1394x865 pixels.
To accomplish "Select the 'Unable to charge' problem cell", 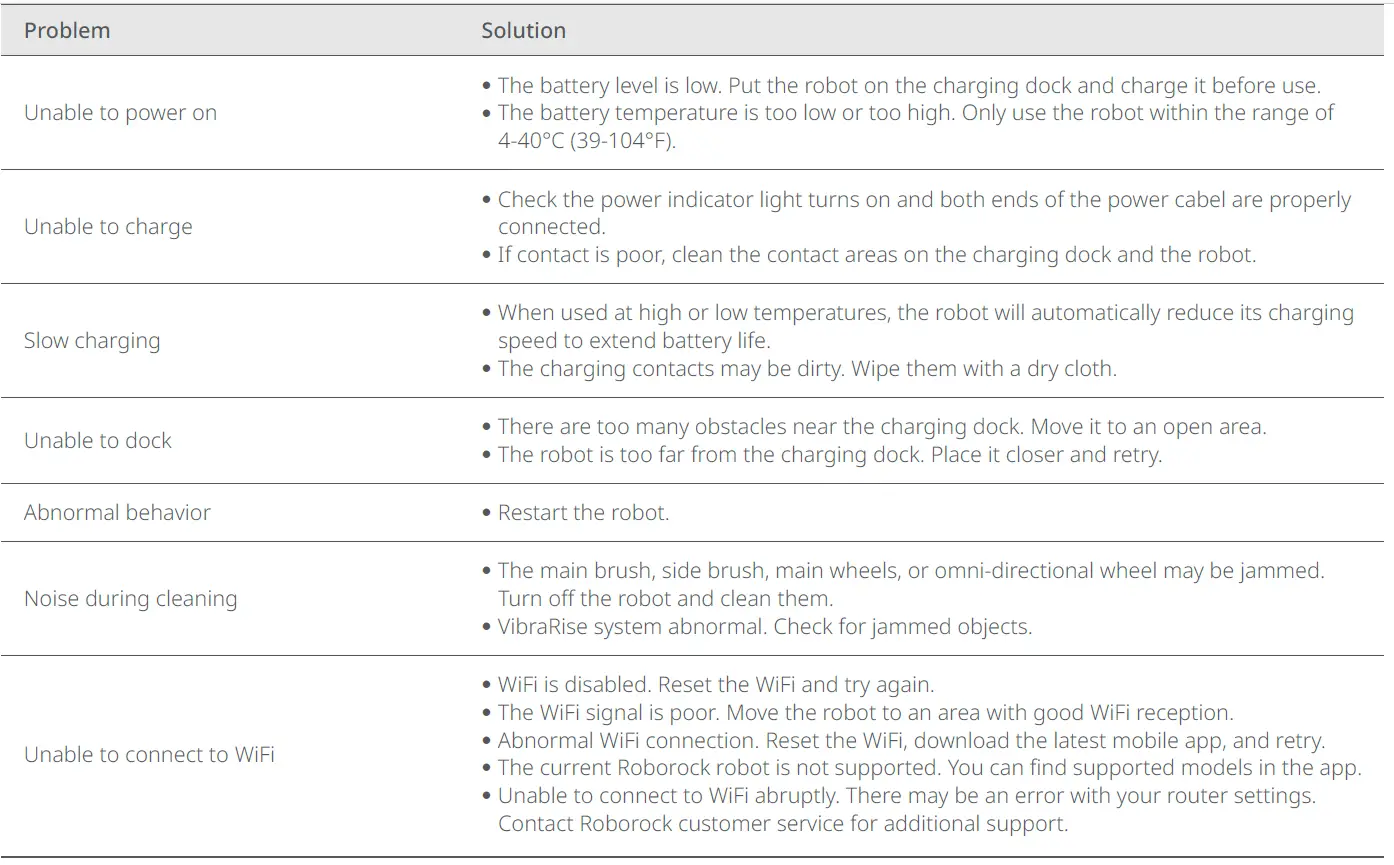I will (108, 227).
